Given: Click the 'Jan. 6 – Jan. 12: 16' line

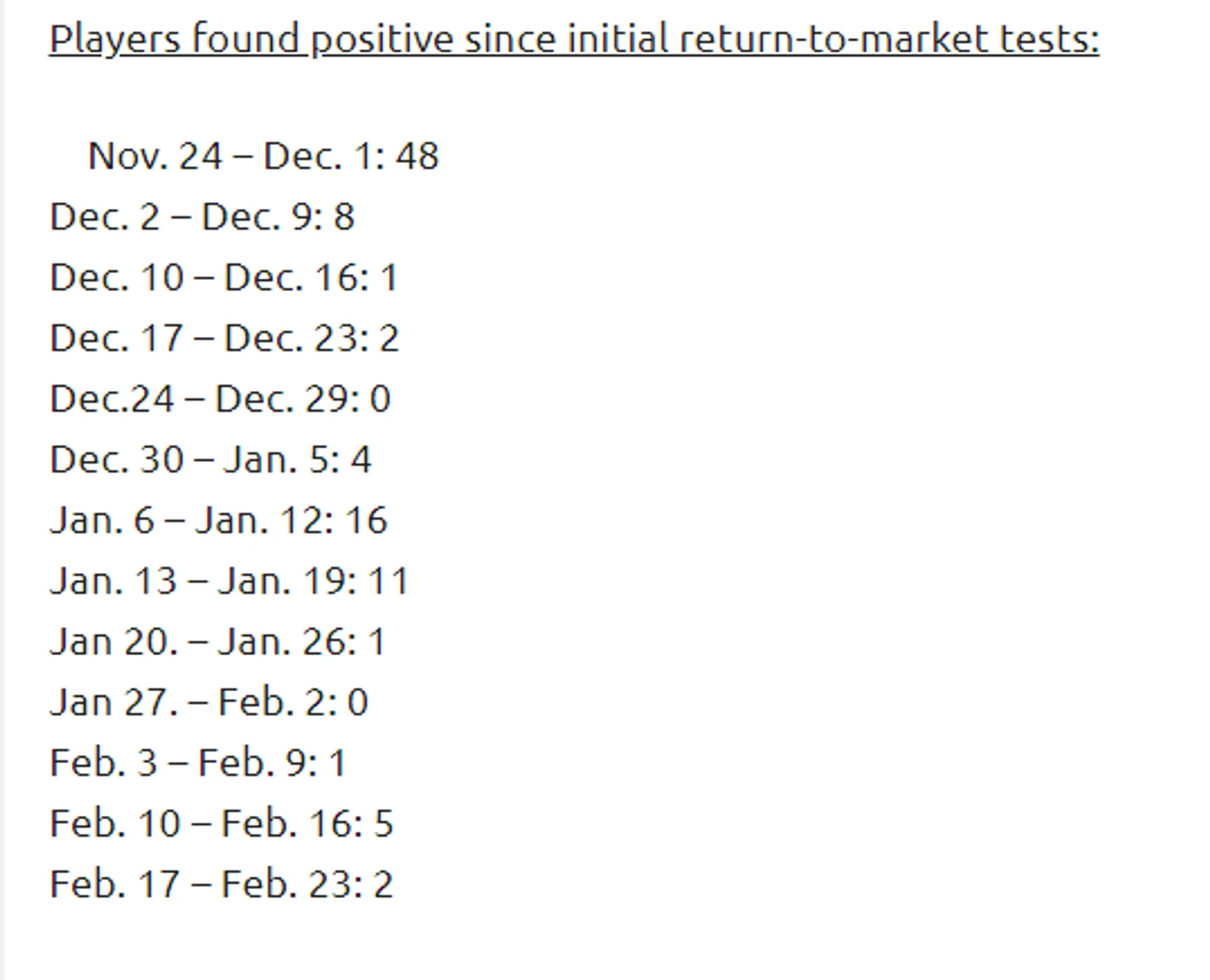Looking at the screenshot, I should coord(219,520).
